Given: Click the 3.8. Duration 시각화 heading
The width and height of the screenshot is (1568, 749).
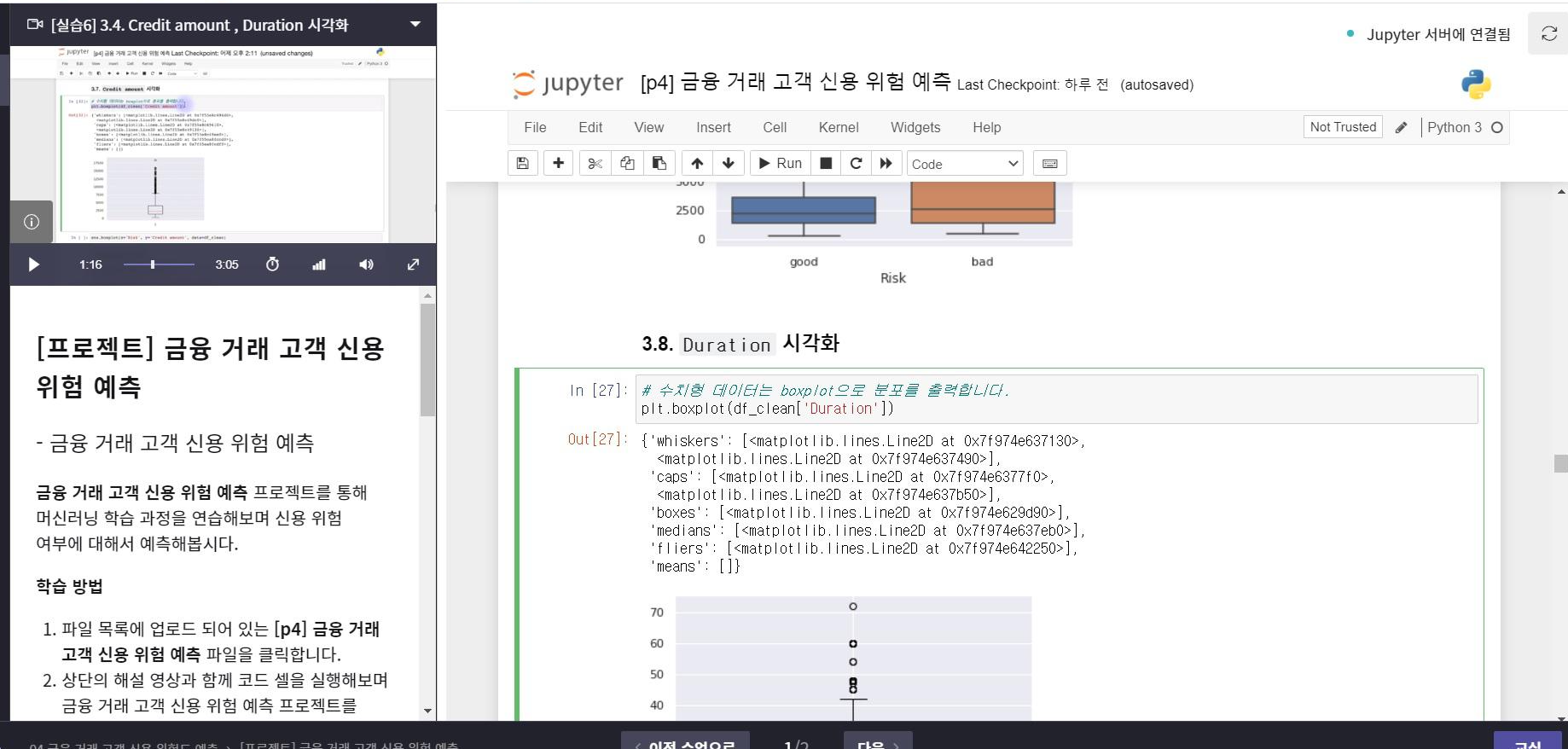Looking at the screenshot, I should pos(740,344).
